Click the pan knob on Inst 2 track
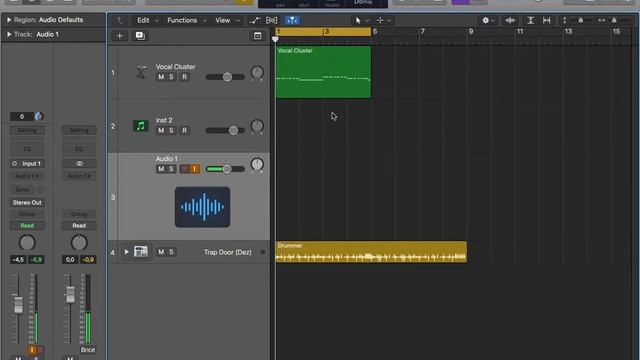This screenshot has width=640, height=360. (x=257, y=126)
